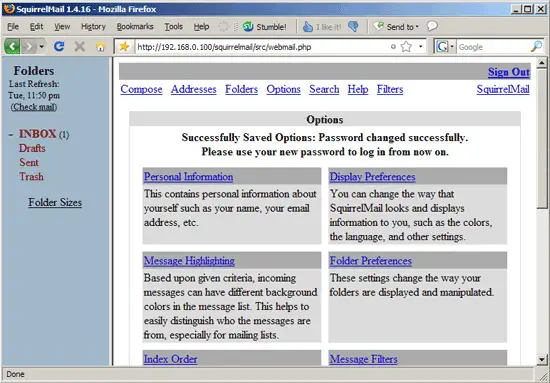Click into the URL address field
The height and width of the screenshot is (383, 550).
(261, 47)
